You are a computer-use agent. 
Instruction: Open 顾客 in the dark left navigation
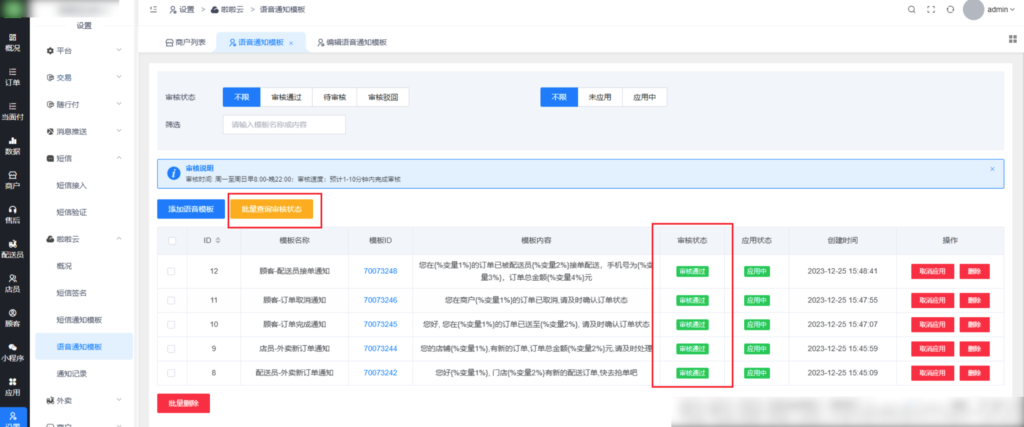click(x=13, y=318)
